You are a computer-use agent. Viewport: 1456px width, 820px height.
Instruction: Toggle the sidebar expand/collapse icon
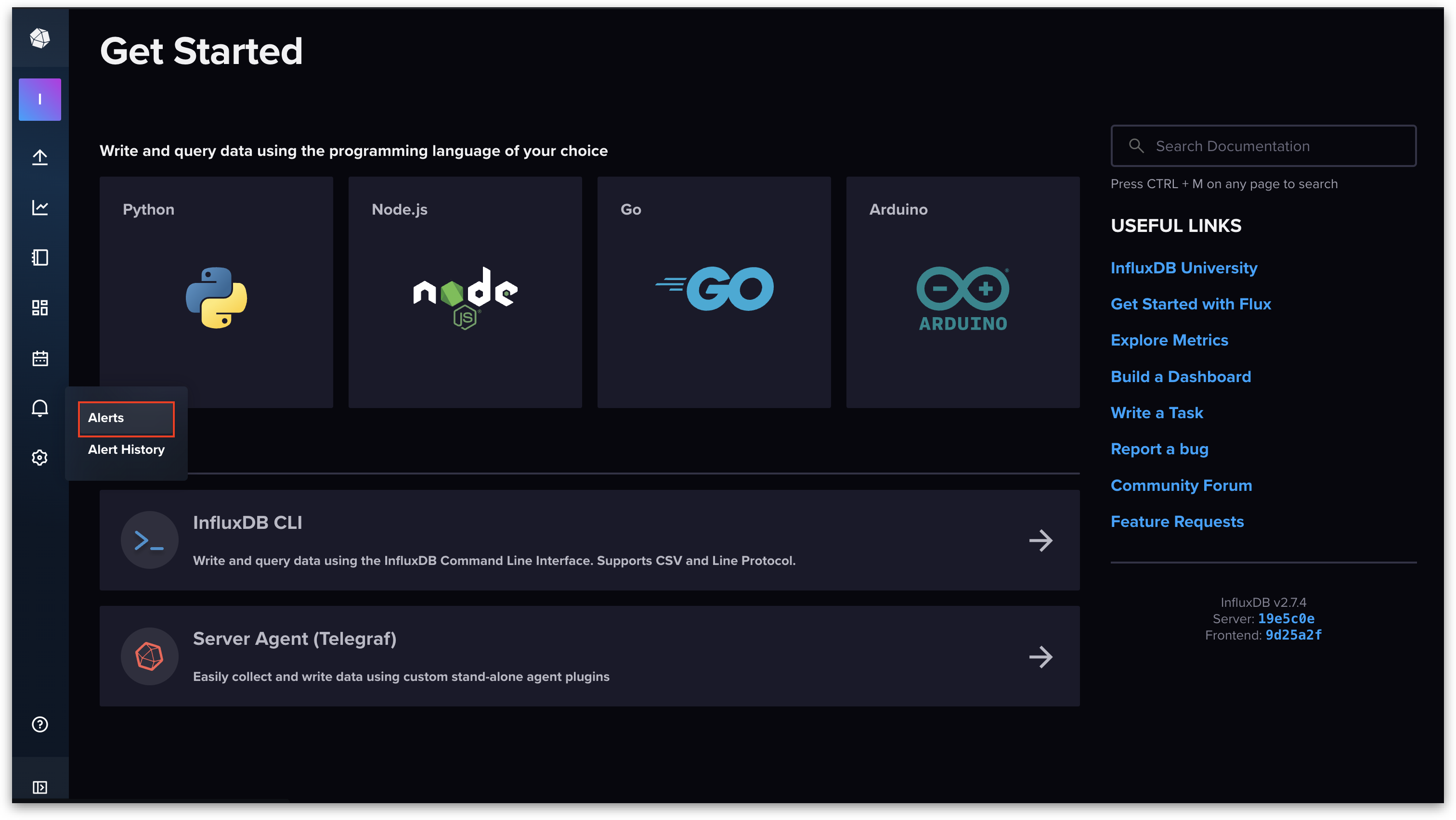coord(39,787)
